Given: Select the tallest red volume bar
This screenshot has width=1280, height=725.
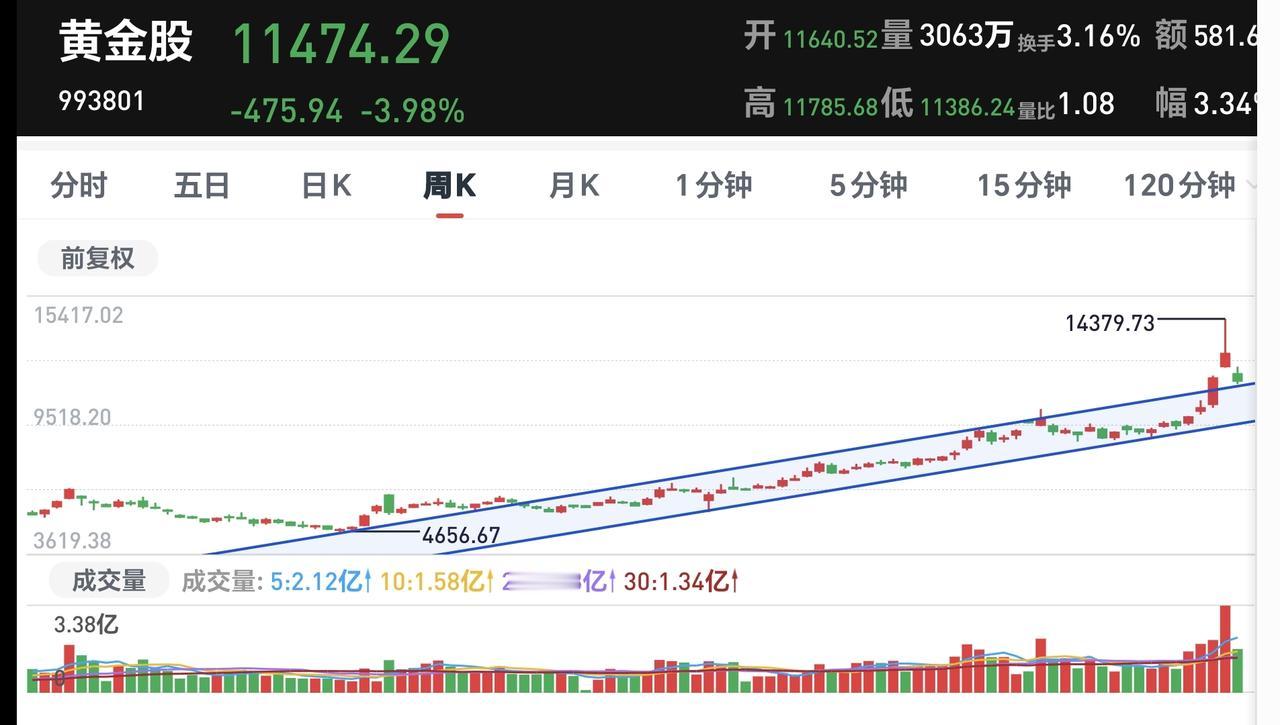Looking at the screenshot, I should pos(1225,649).
